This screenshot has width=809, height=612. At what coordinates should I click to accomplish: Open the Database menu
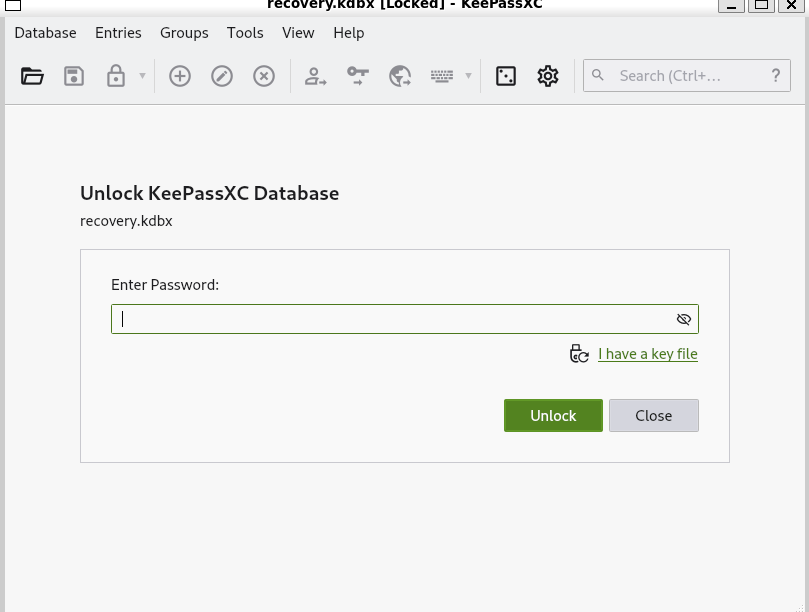45,33
